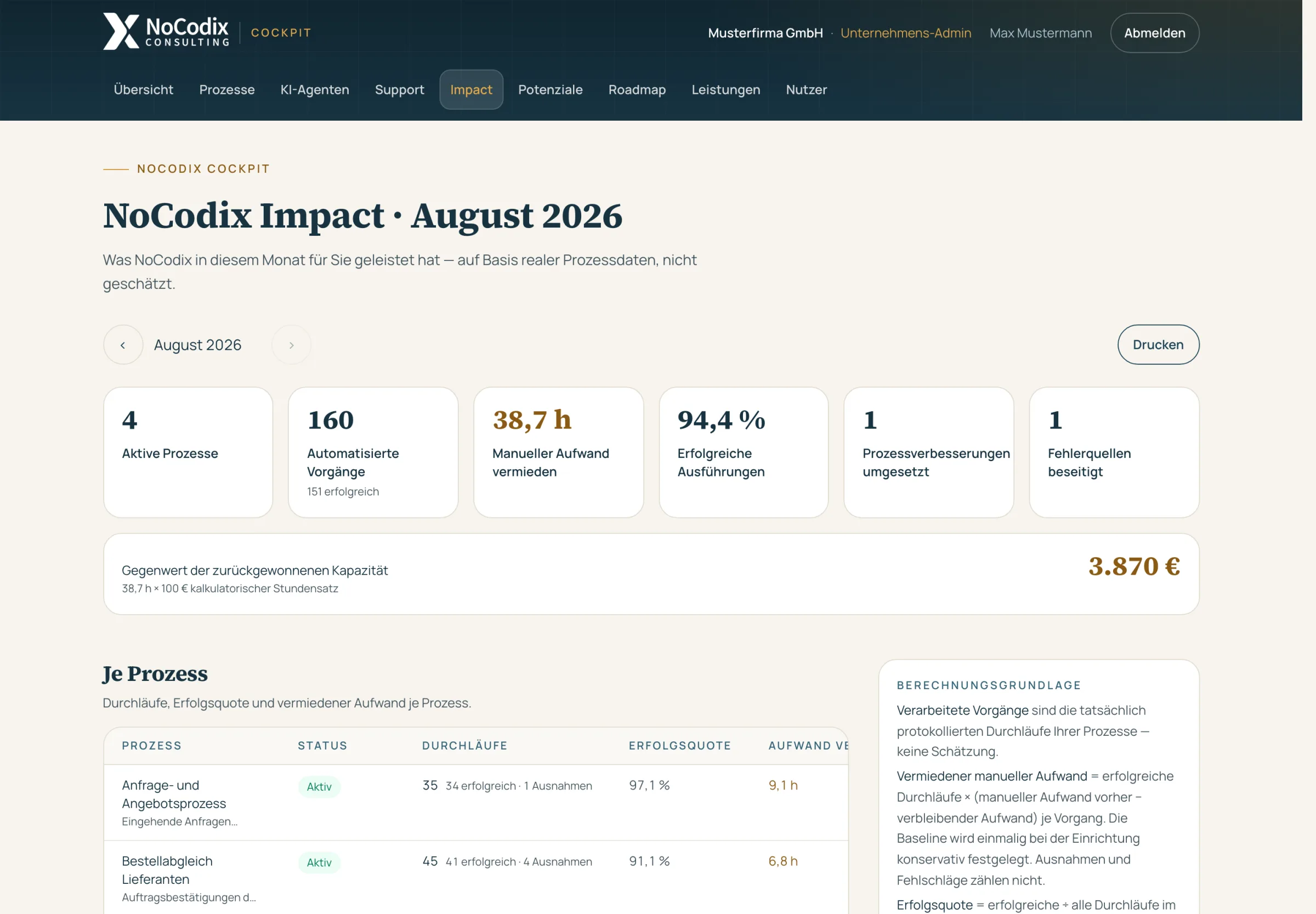Click the Drucken button
This screenshot has width=1316, height=914.
1158,345
